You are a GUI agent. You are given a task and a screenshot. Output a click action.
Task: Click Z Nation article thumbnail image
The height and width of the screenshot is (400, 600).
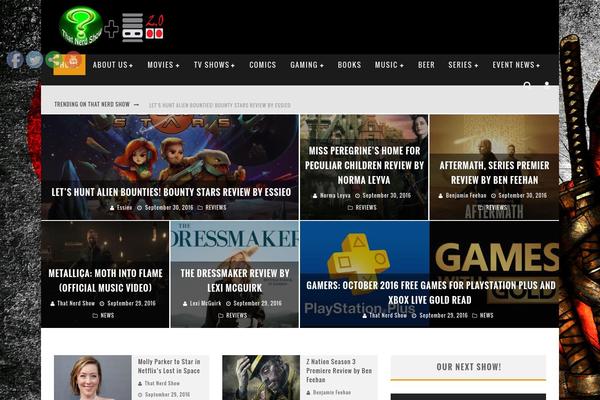[261, 377]
